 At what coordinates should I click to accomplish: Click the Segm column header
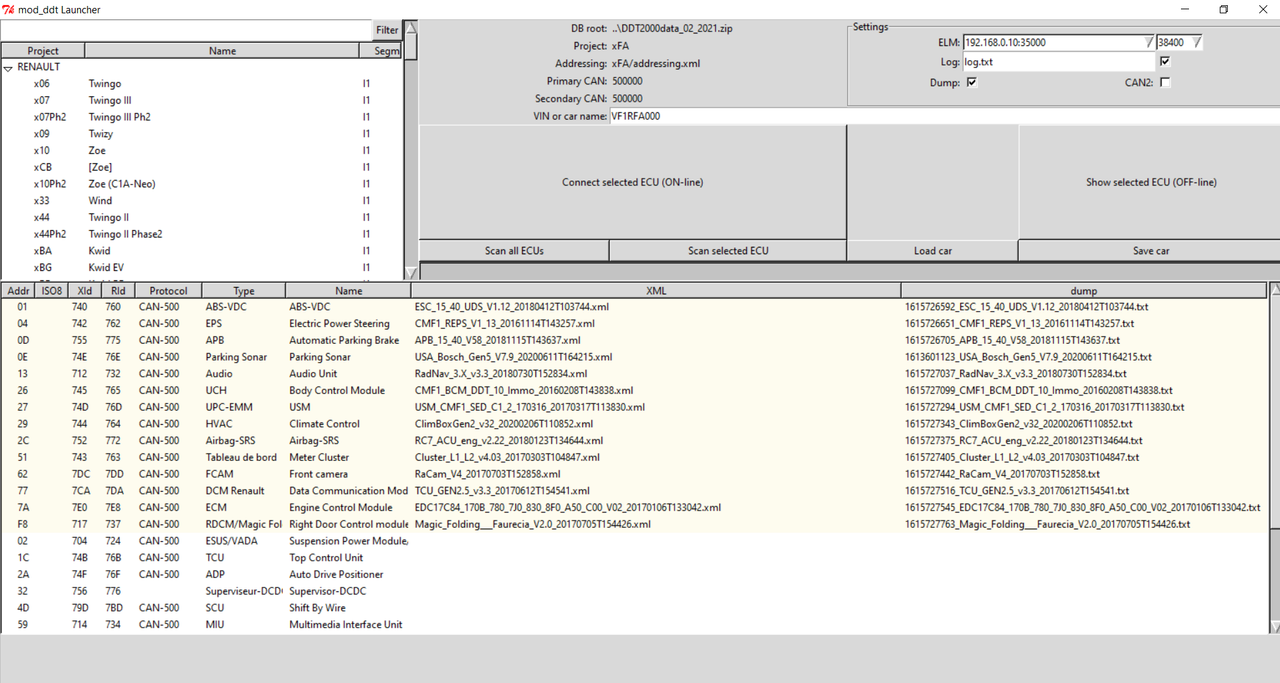click(x=382, y=50)
